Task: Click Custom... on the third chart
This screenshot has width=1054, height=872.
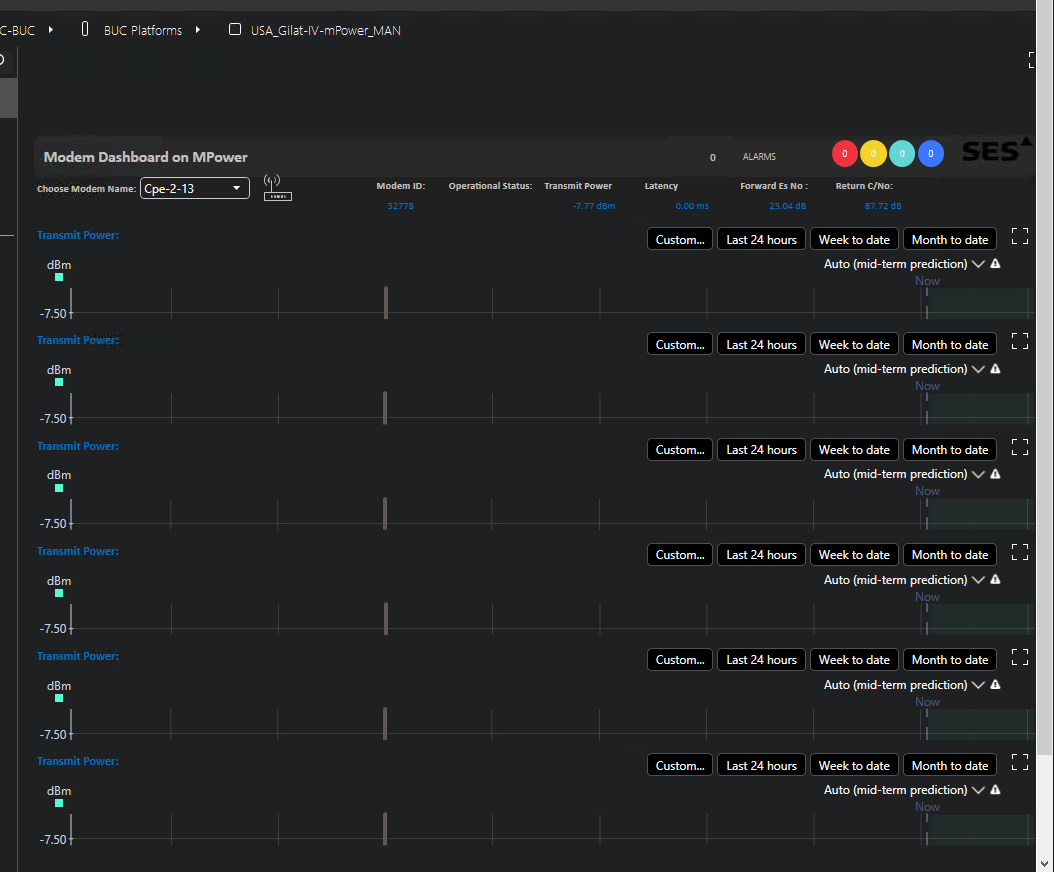Action: coord(680,450)
